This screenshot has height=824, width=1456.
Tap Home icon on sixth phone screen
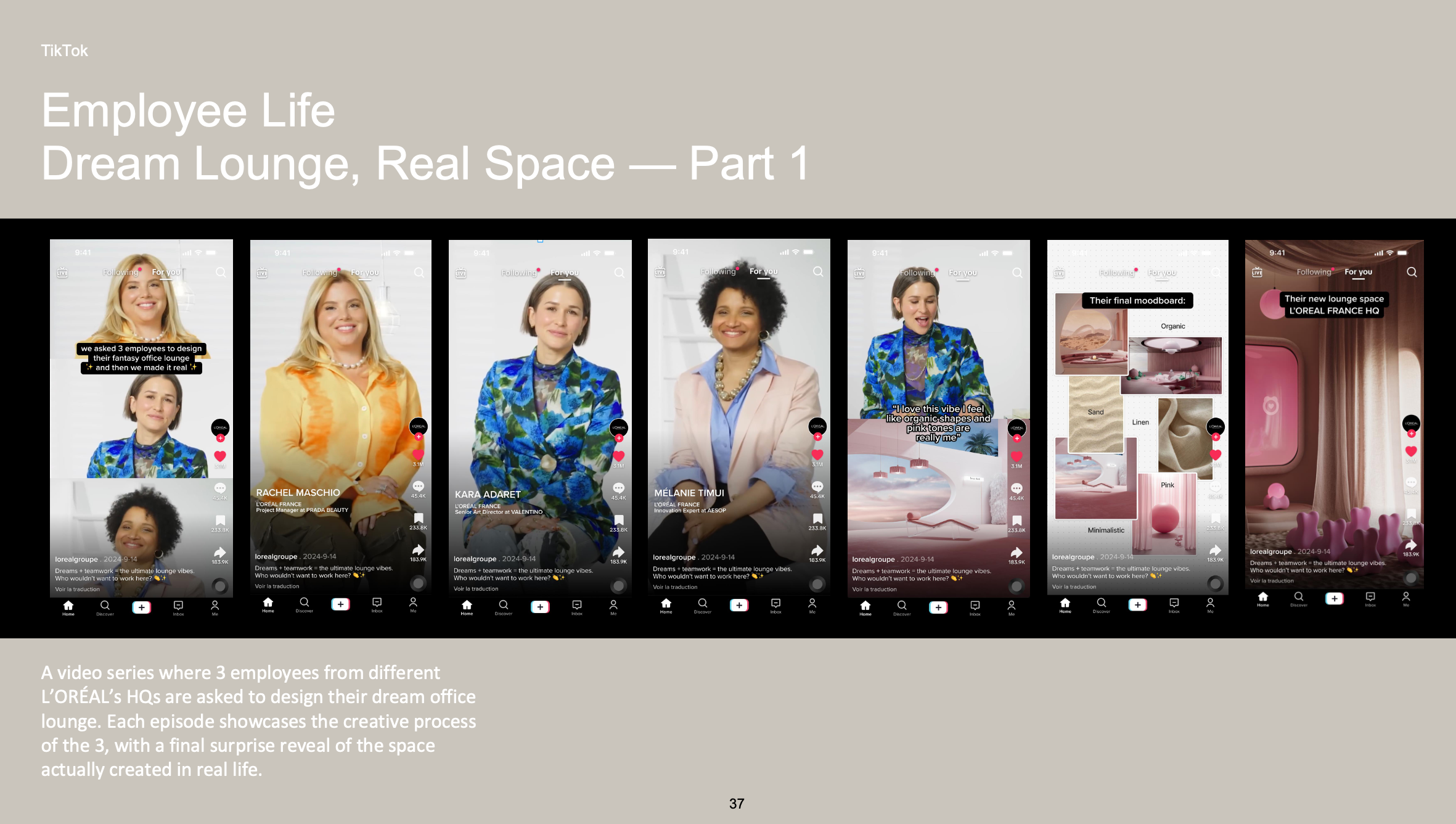(x=1065, y=604)
